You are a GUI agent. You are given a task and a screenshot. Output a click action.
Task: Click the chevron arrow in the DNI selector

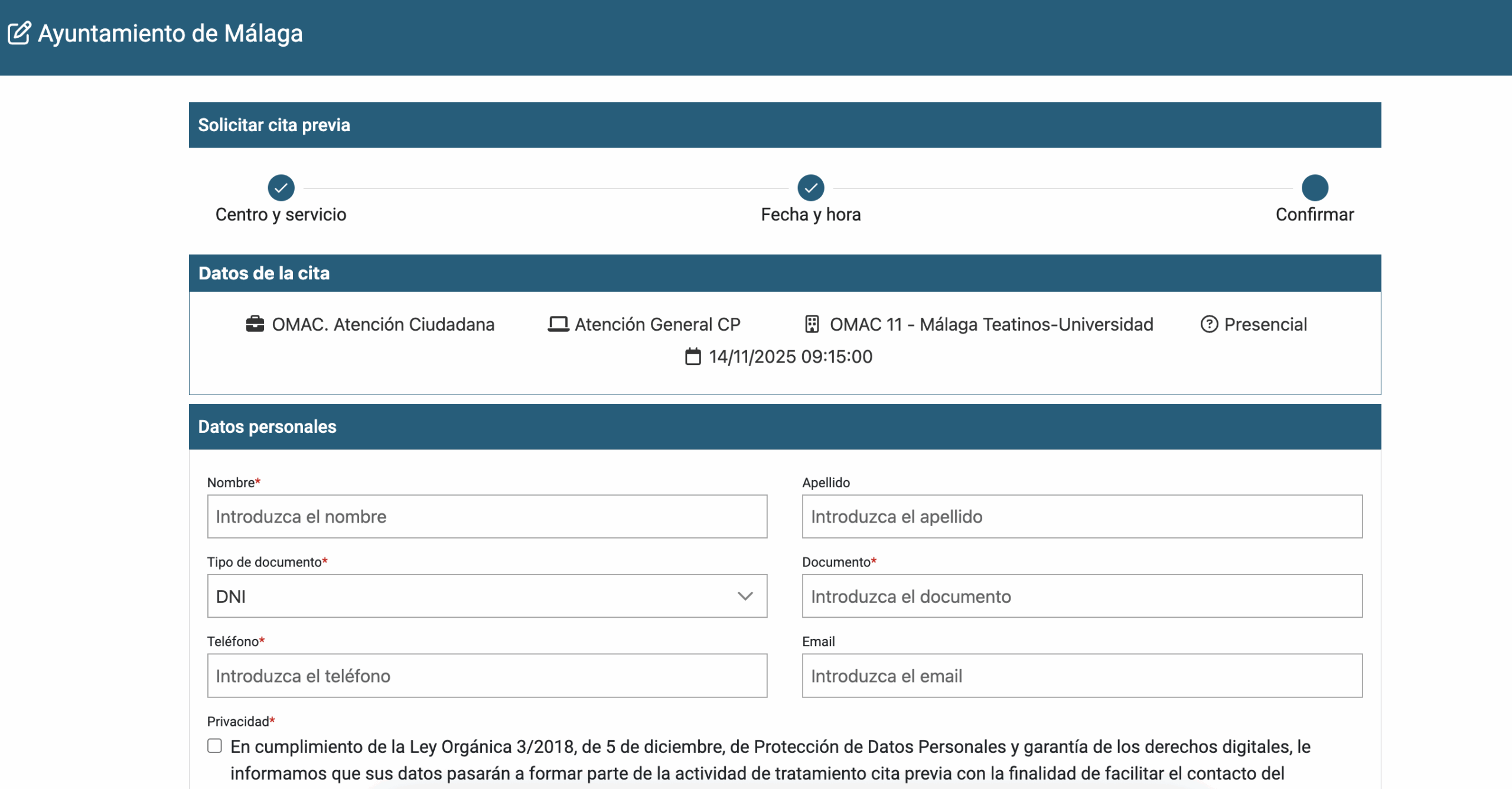(745, 596)
